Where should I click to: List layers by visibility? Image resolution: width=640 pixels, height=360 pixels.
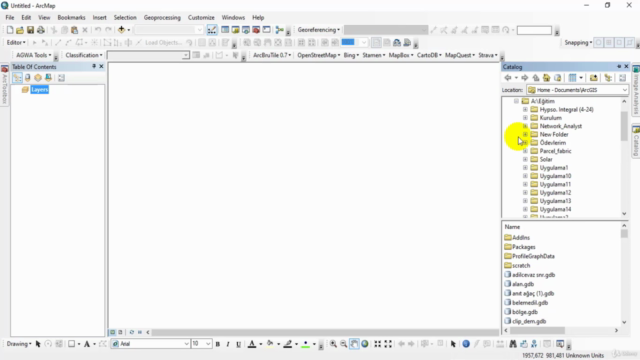pos(38,78)
